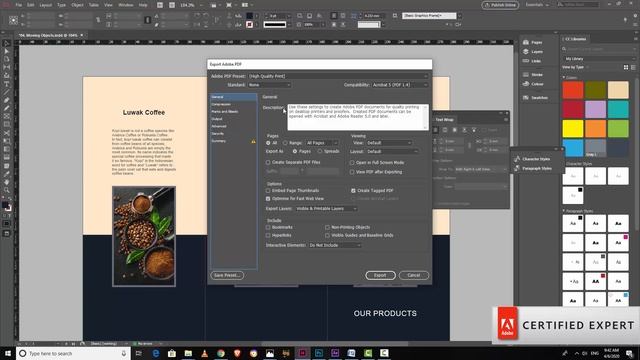This screenshot has height=360, width=640.
Task: Select the Free Transform tool
Action: click(x=7, y=141)
